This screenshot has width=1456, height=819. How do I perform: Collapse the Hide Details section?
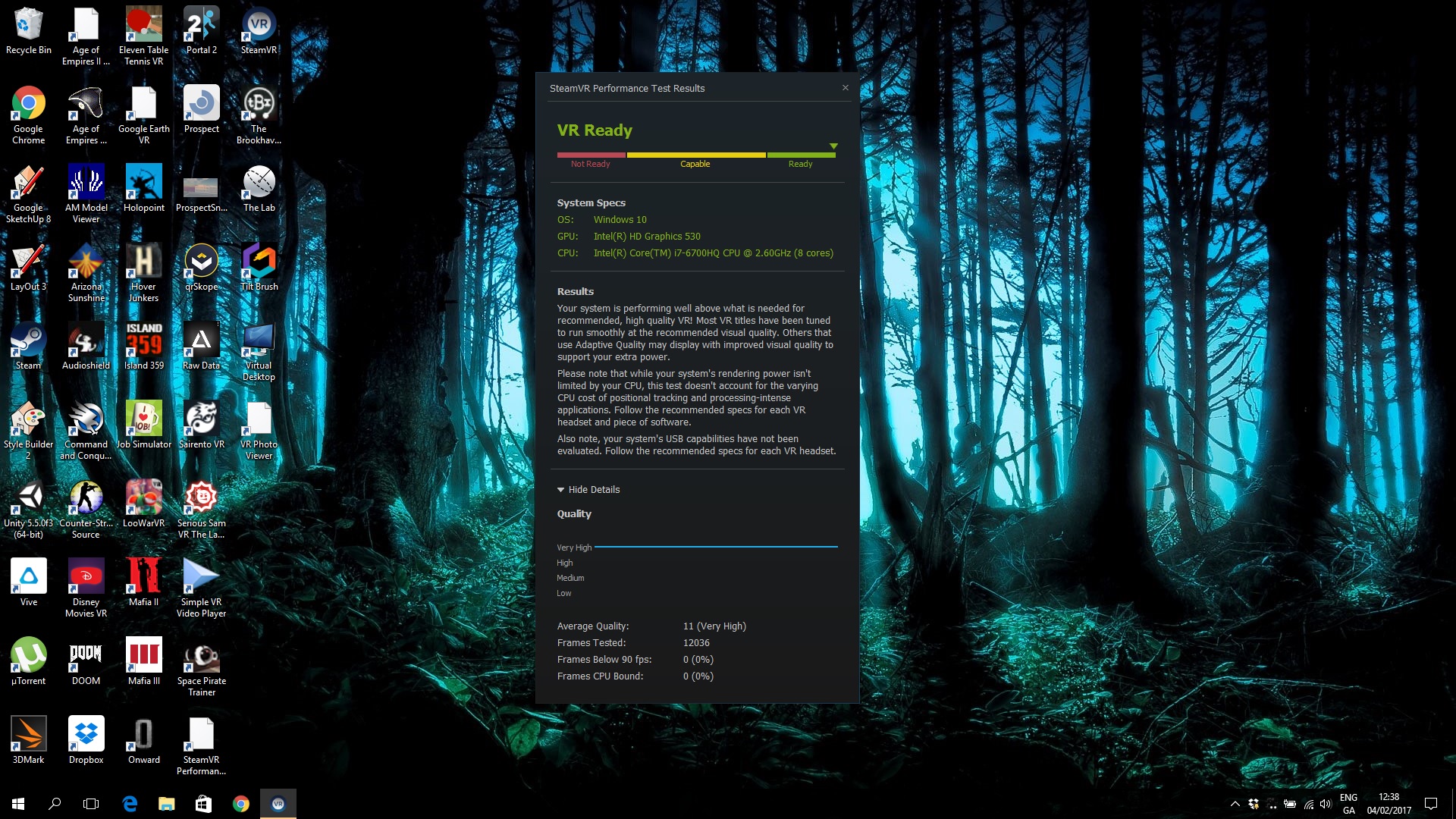pyautogui.click(x=588, y=490)
